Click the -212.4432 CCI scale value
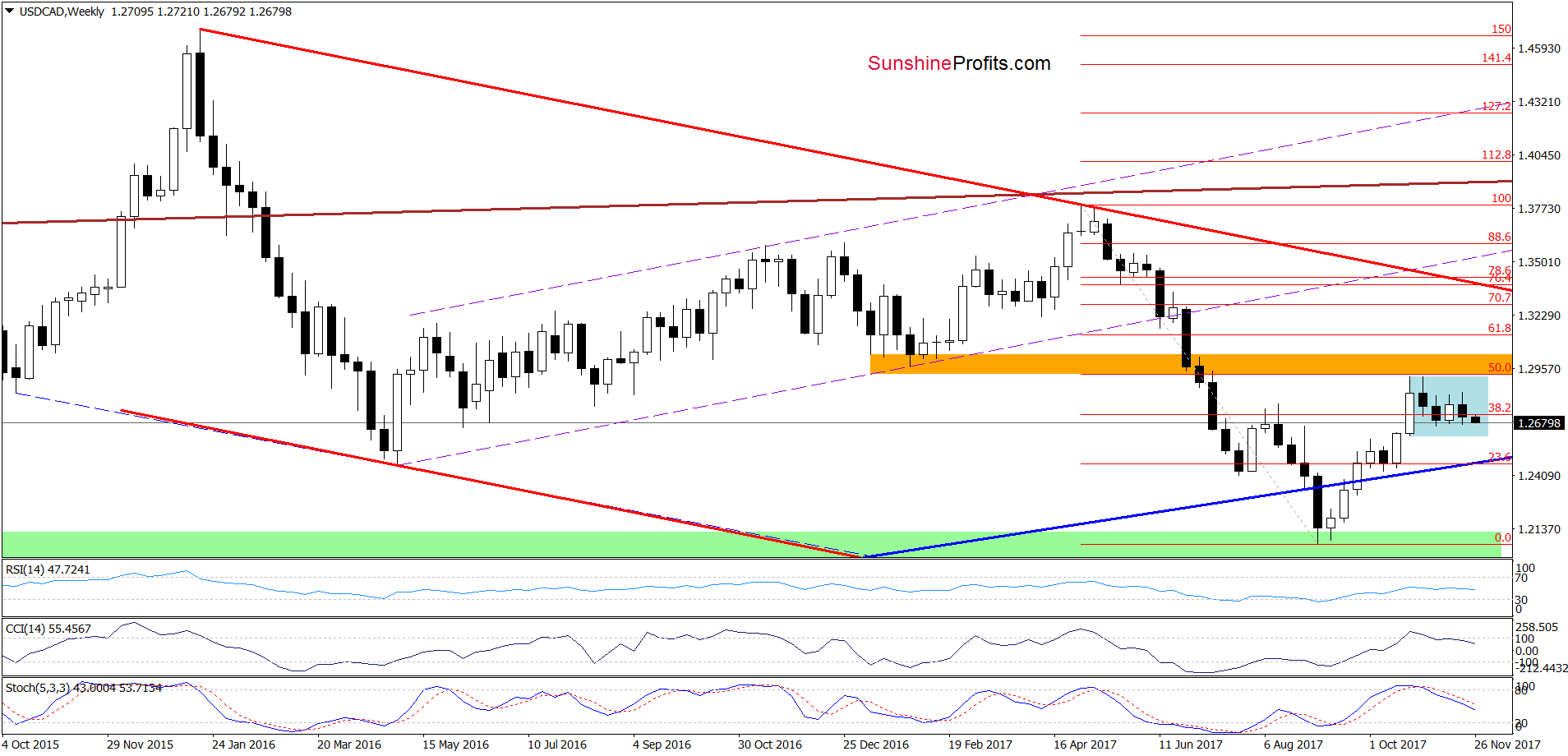1568x756 pixels. coord(1542,668)
